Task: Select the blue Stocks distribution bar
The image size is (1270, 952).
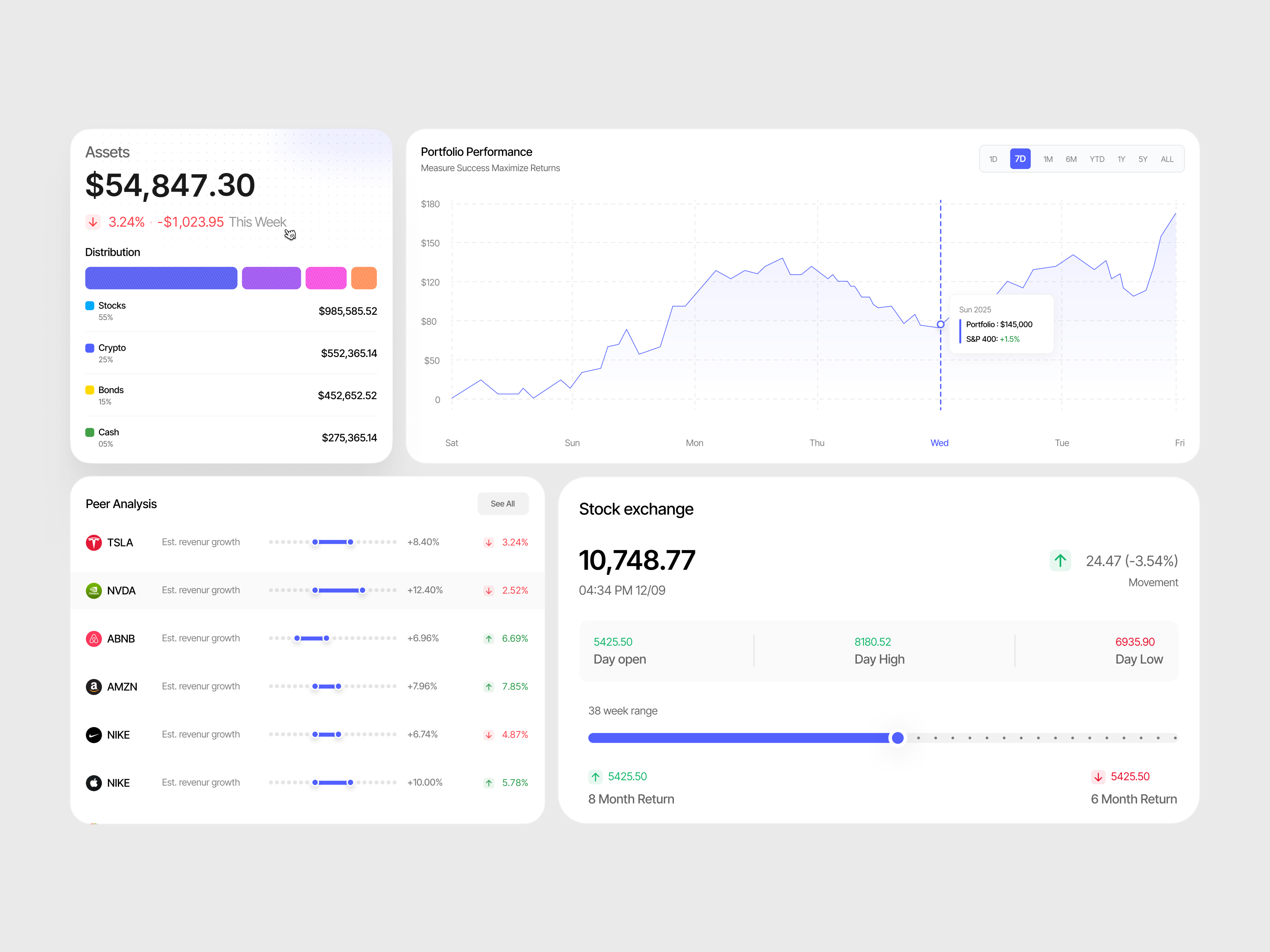Action: [x=161, y=278]
